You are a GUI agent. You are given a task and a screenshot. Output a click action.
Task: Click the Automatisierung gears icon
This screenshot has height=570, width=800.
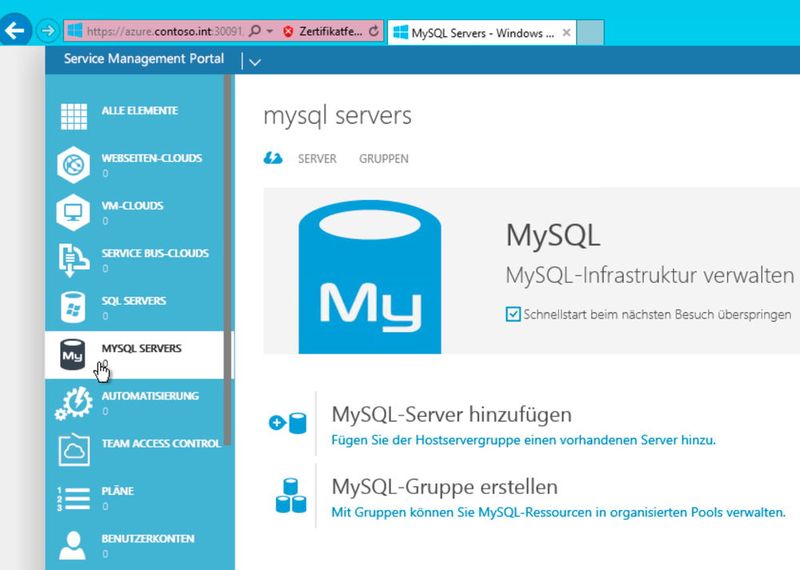[x=74, y=403]
